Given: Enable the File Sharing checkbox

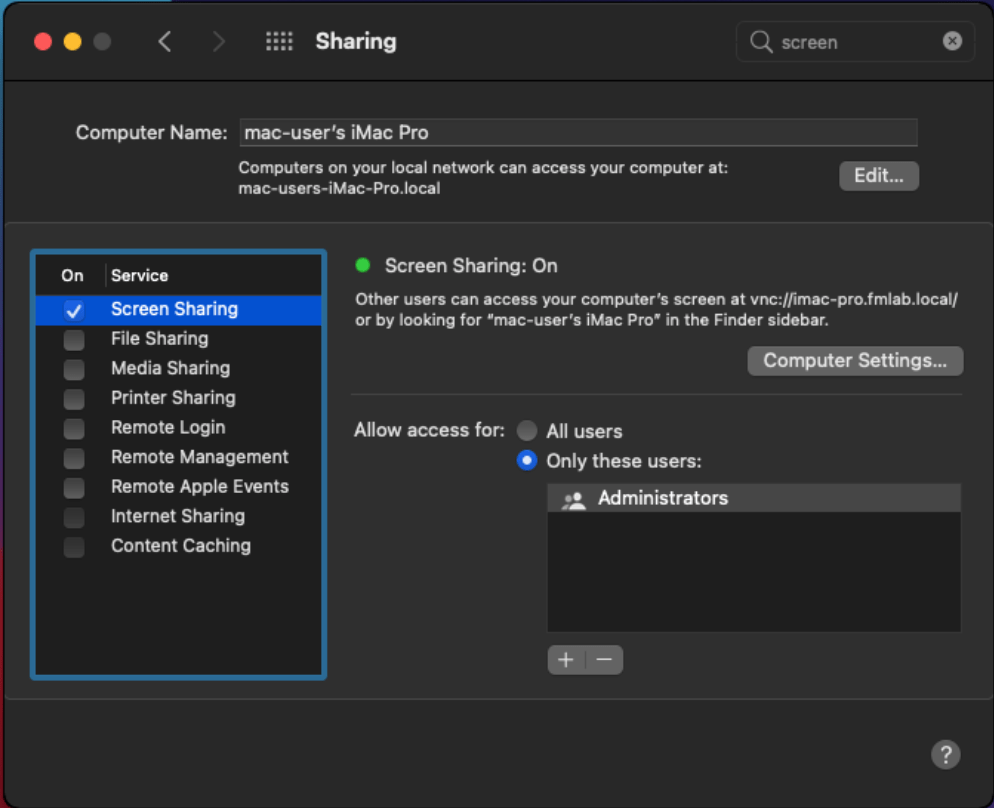Looking at the screenshot, I should pos(74,340).
